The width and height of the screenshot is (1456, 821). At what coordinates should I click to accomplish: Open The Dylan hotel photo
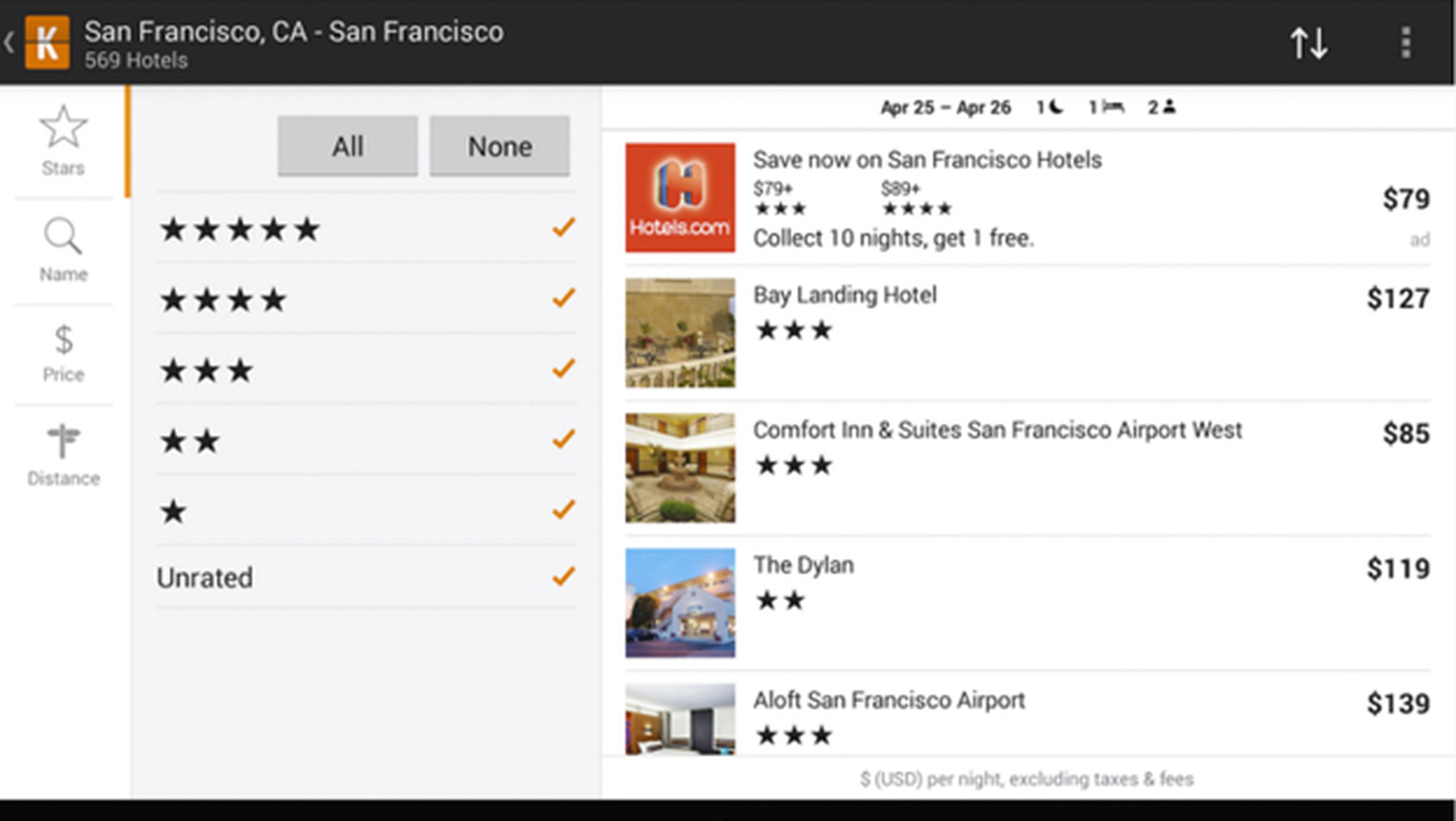[x=680, y=603]
